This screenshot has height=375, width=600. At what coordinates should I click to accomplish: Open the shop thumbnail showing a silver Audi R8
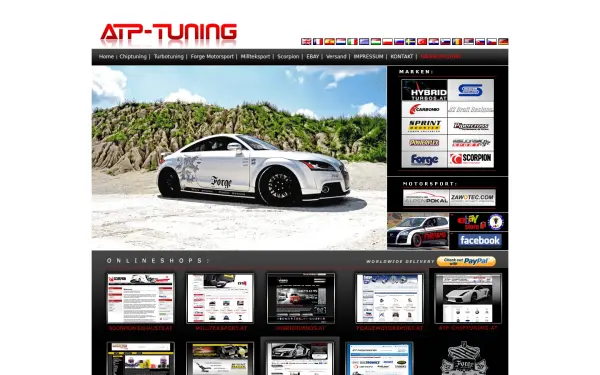click(300, 358)
